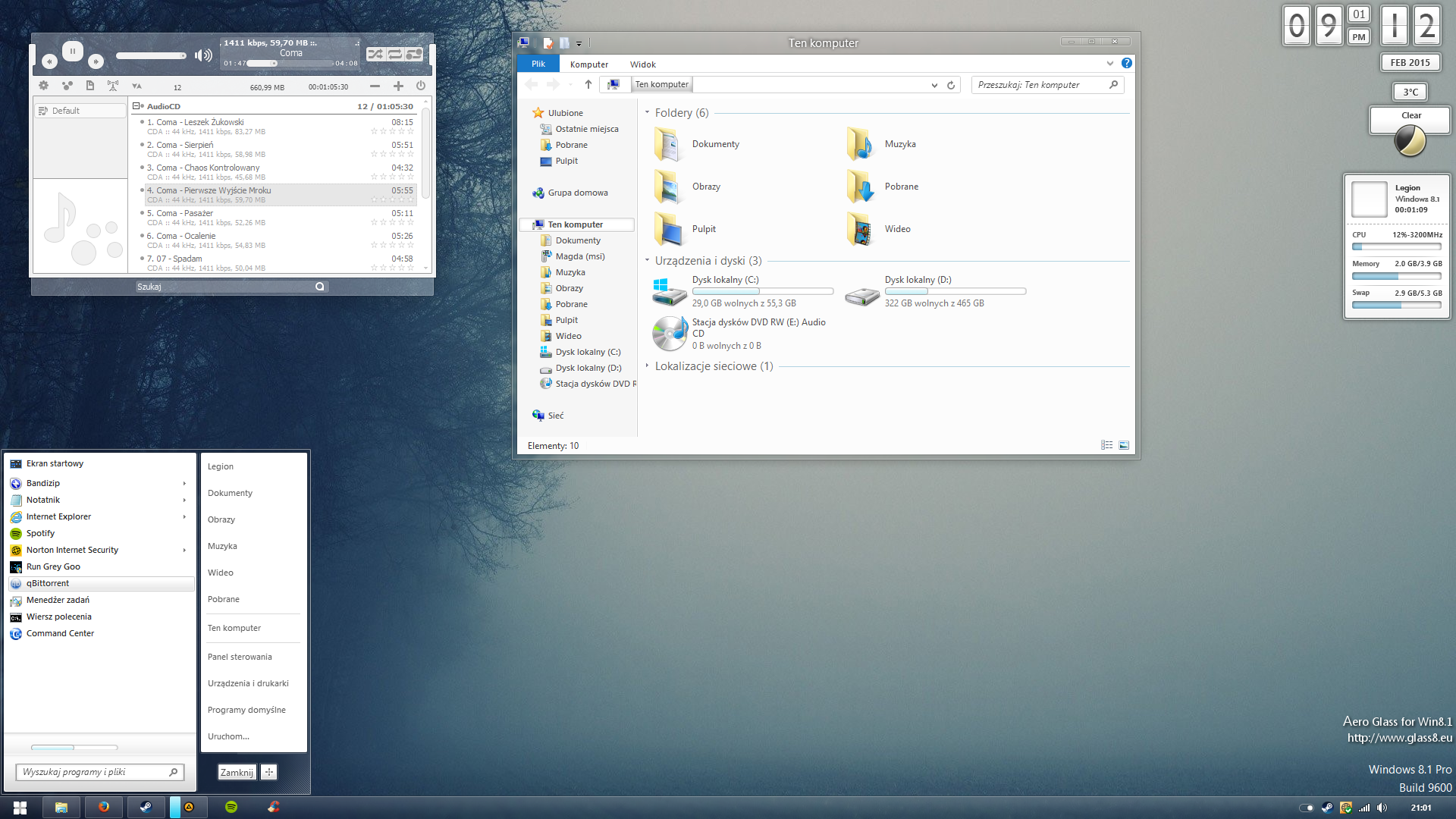The image size is (1456, 819).
Task: Open Panel sterowania link
Action: coord(240,657)
